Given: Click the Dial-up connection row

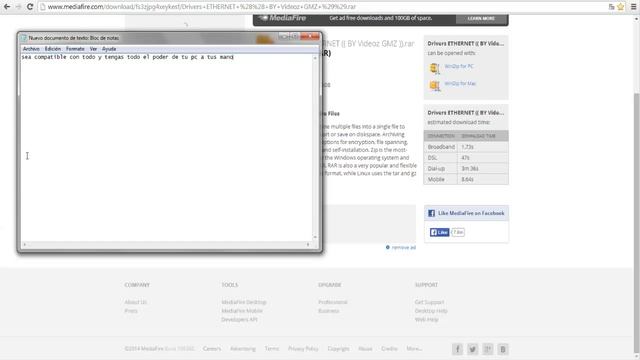Looking at the screenshot, I should [x=466, y=169].
